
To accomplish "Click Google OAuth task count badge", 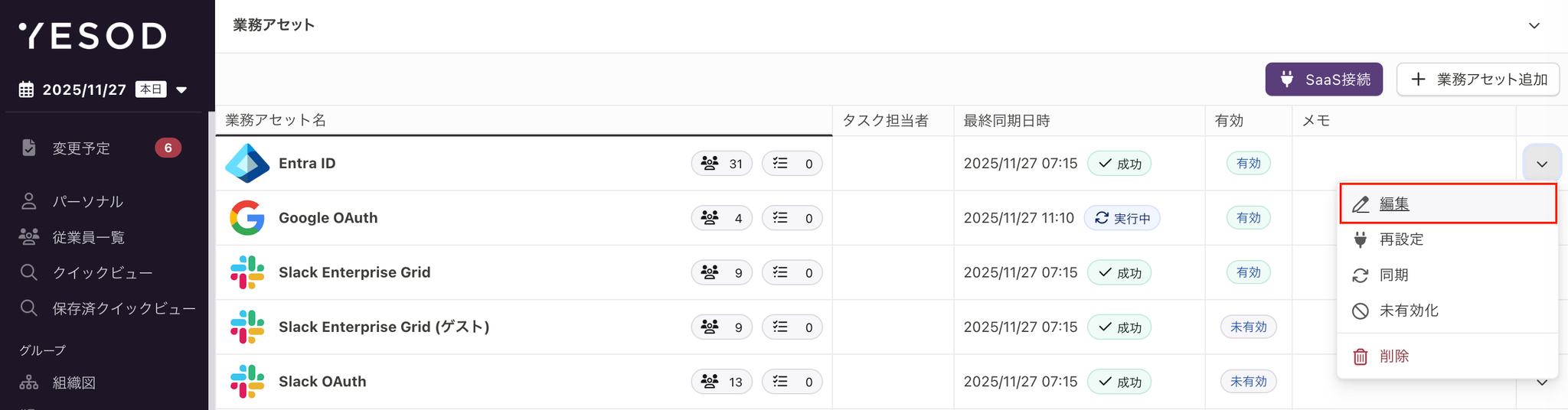I will pyautogui.click(x=792, y=218).
